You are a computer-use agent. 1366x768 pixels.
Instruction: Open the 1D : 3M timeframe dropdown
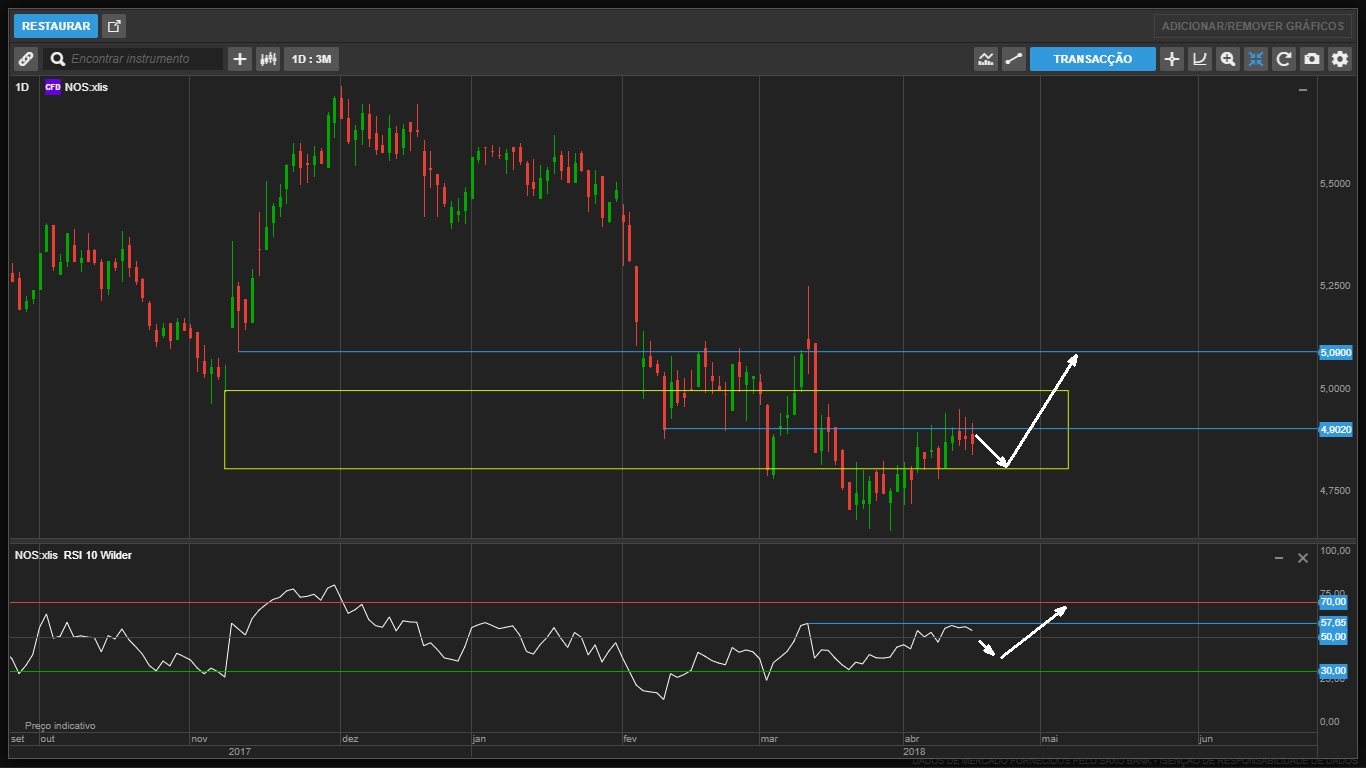click(311, 59)
